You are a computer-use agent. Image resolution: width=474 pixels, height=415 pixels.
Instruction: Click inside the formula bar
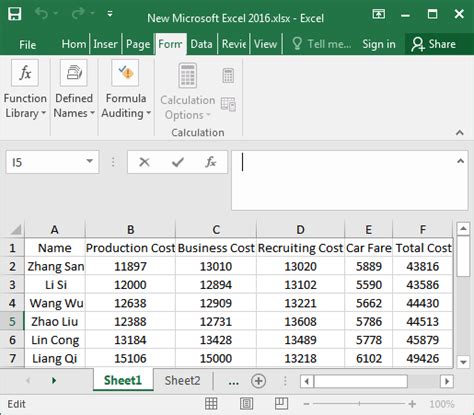point(343,180)
